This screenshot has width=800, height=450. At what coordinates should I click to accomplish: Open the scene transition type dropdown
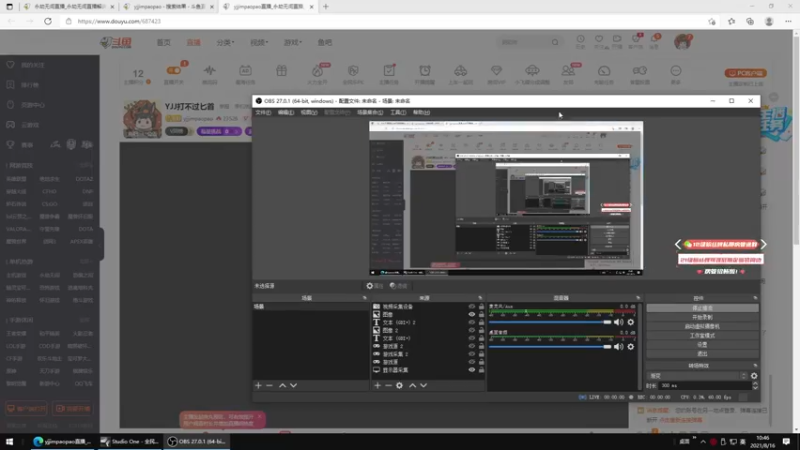[697, 376]
